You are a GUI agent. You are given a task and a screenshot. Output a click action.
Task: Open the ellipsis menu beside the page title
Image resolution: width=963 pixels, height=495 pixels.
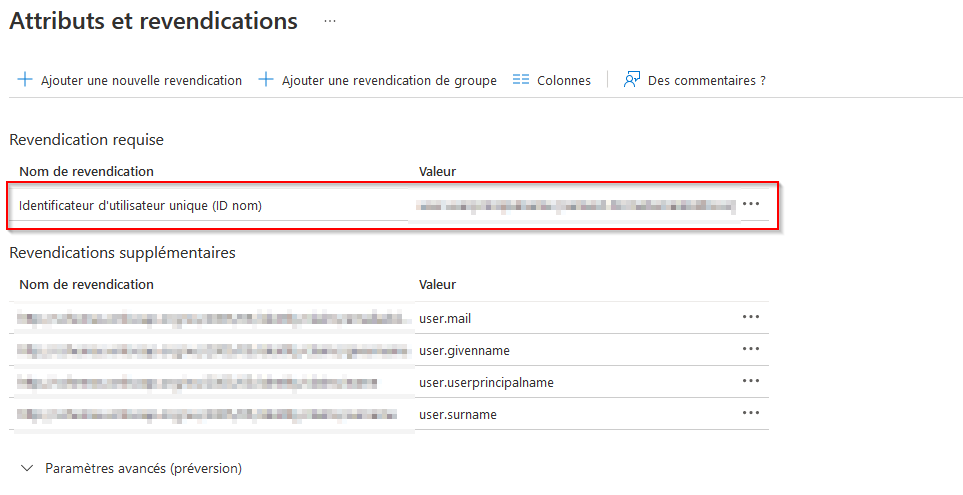point(330,21)
